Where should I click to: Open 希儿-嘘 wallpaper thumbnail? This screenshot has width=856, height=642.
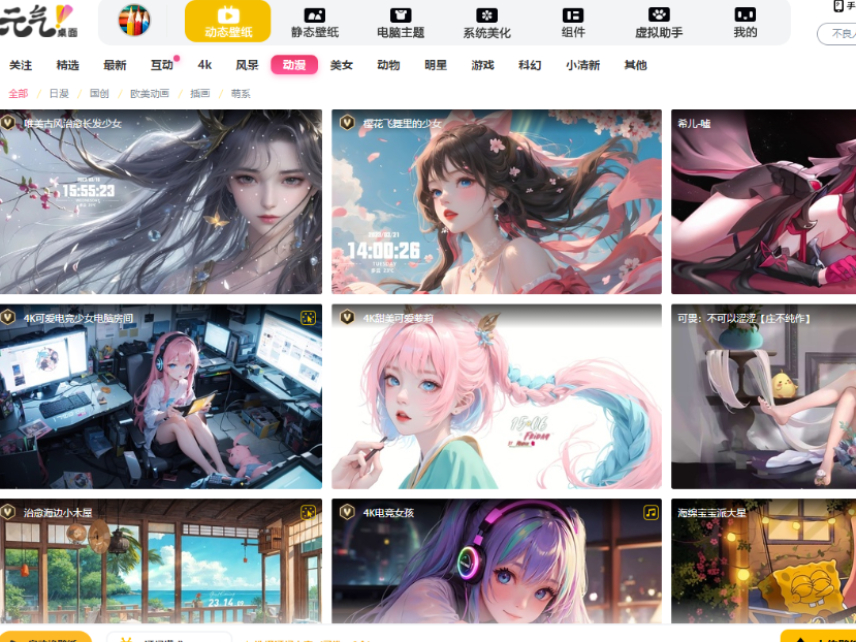point(764,201)
